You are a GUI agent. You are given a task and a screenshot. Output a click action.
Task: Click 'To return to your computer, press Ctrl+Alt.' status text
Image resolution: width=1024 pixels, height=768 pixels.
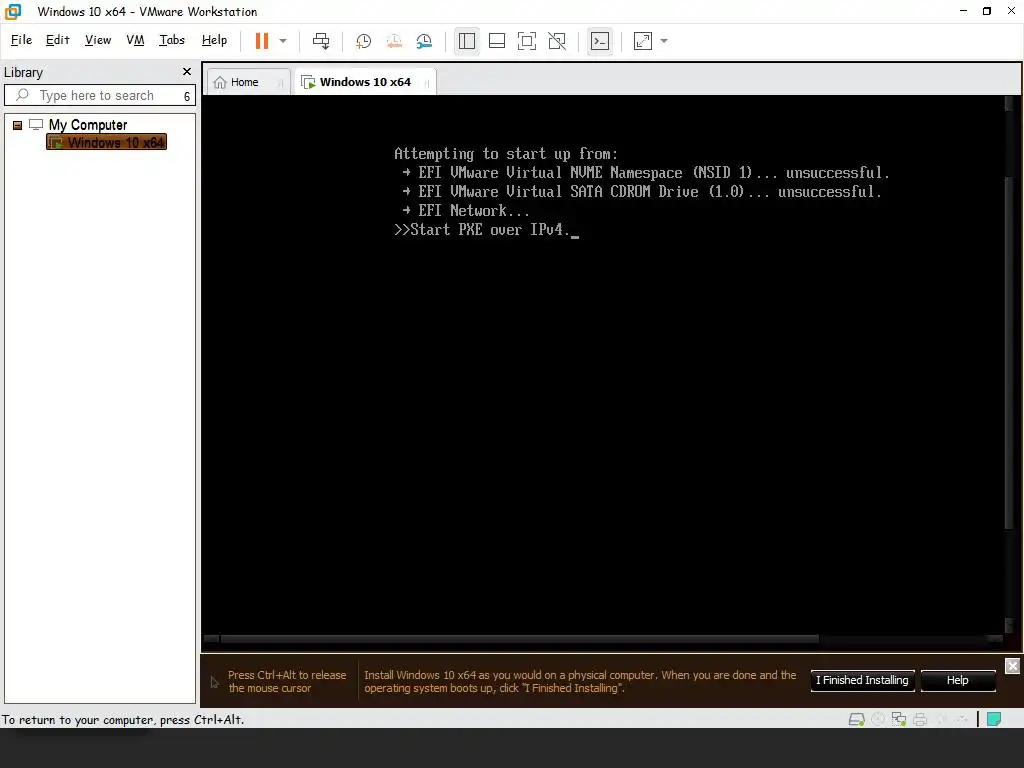pyautogui.click(x=123, y=720)
